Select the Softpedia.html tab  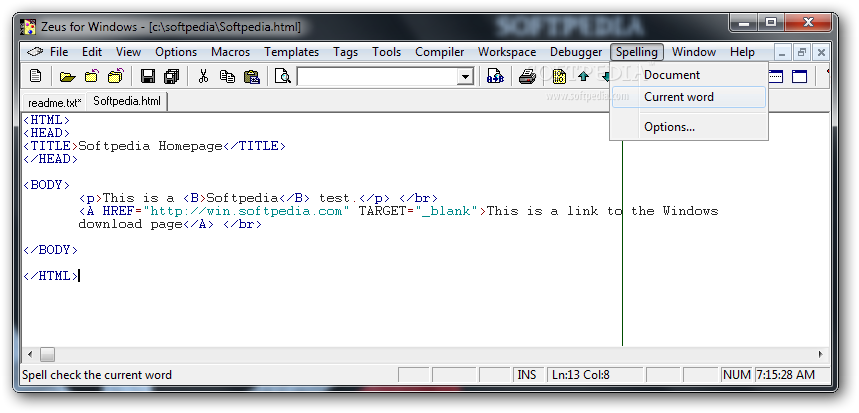coord(127,101)
